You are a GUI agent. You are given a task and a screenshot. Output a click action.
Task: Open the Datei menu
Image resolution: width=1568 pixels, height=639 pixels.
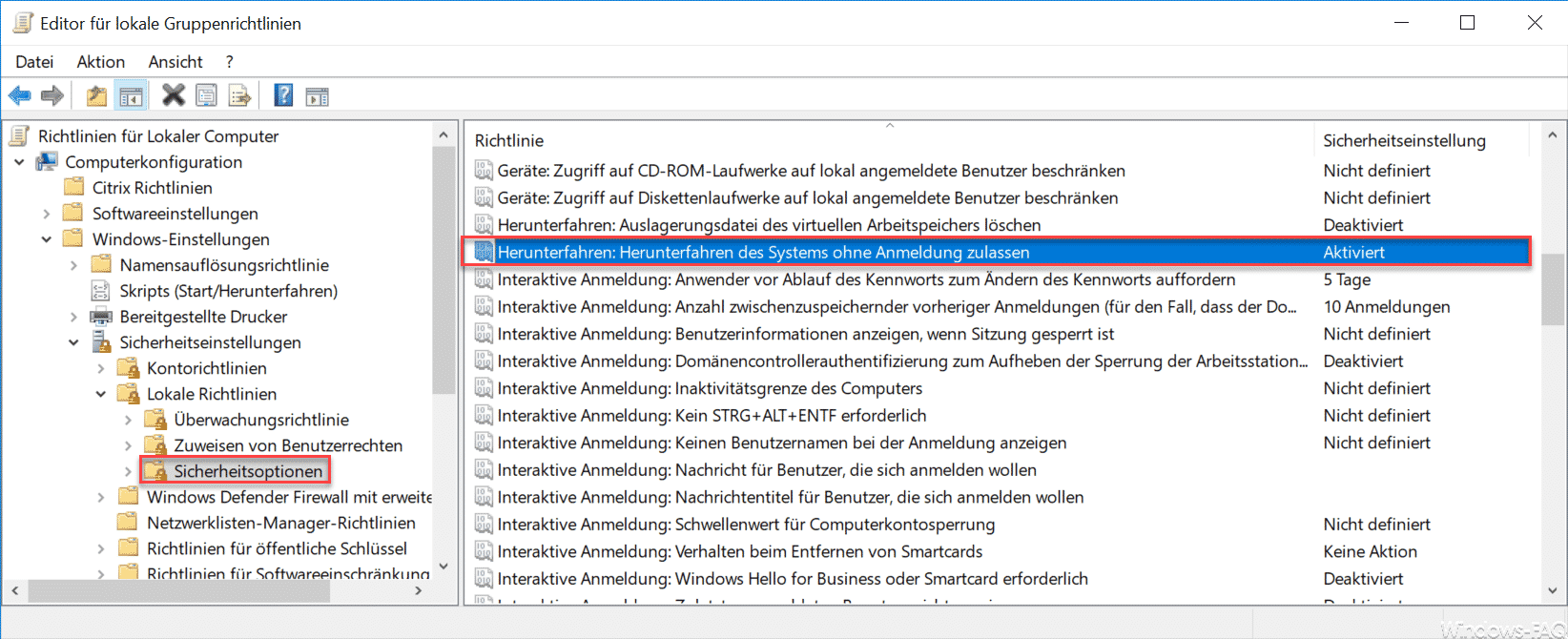pyautogui.click(x=34, y=62)
